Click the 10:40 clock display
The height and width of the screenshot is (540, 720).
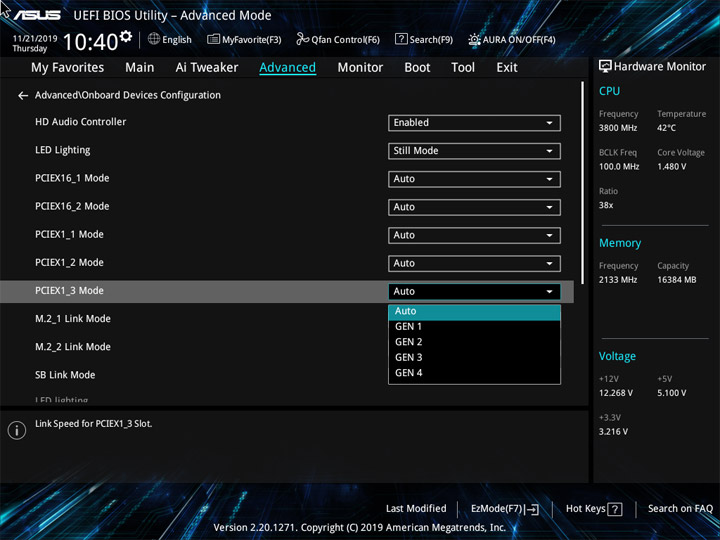click(x=90, y=42)
